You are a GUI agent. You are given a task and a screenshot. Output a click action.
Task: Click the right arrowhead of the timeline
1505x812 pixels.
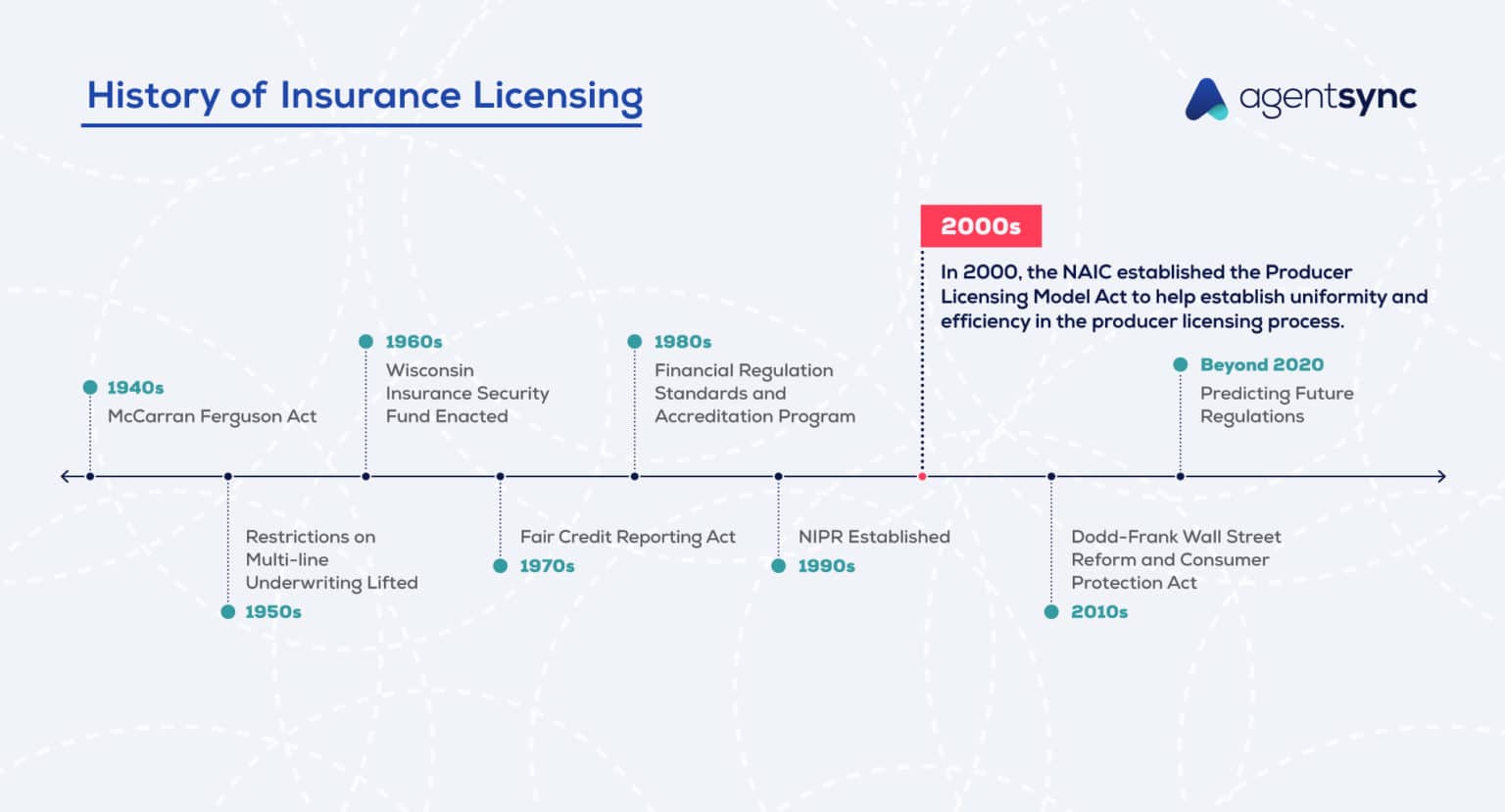[x=1440, y=476]
